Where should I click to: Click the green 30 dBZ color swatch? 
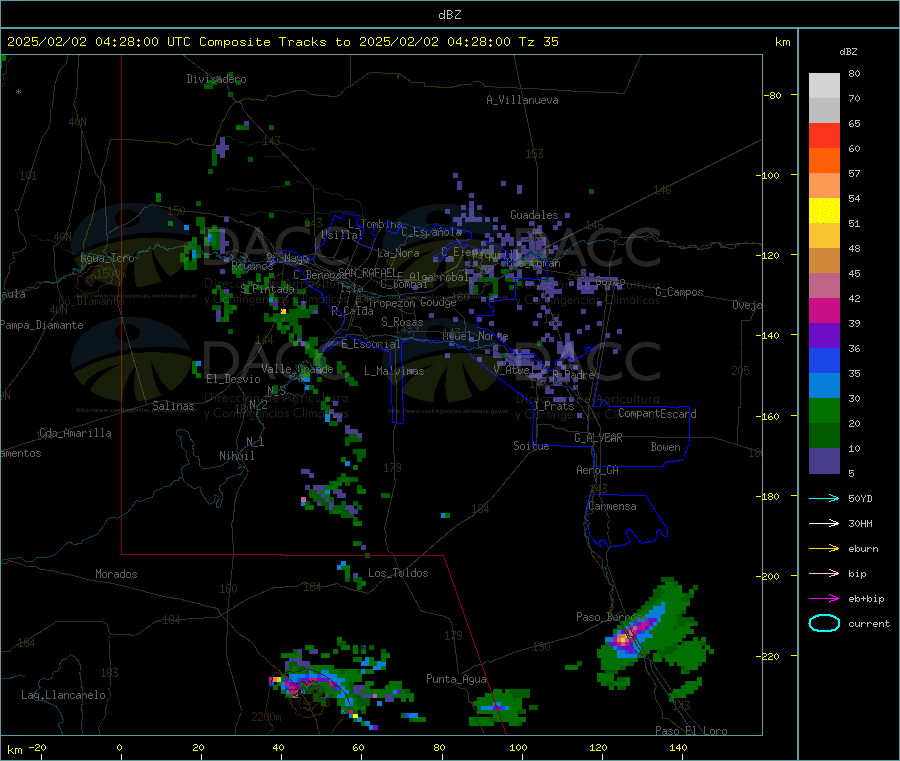(x=824, y=410)
